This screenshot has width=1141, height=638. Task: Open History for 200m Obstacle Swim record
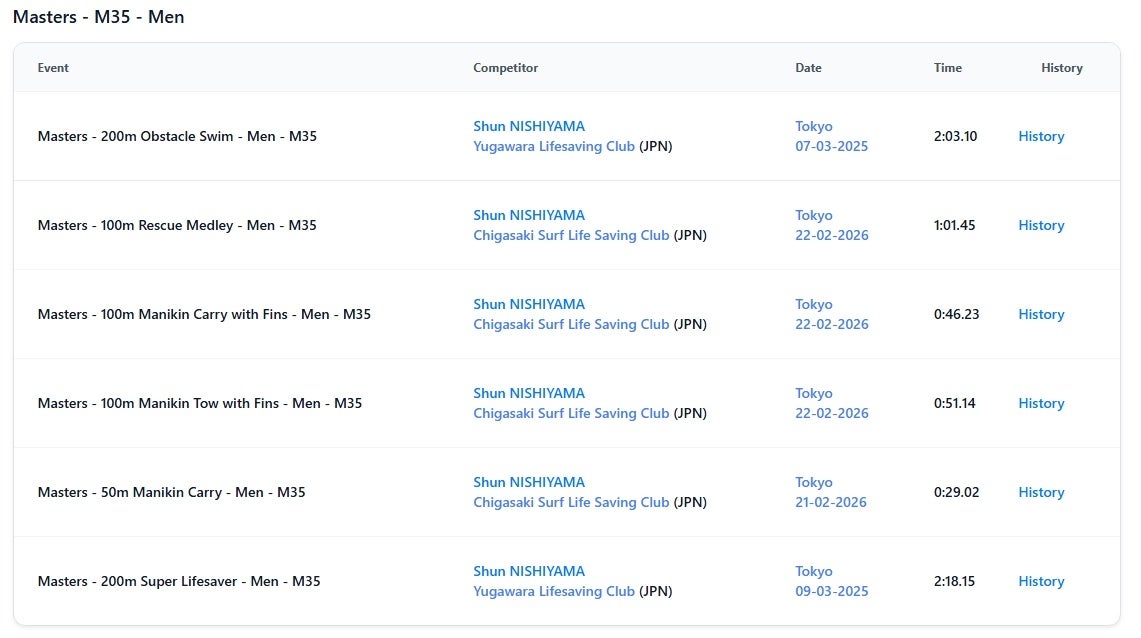(x=1041, y=137)
